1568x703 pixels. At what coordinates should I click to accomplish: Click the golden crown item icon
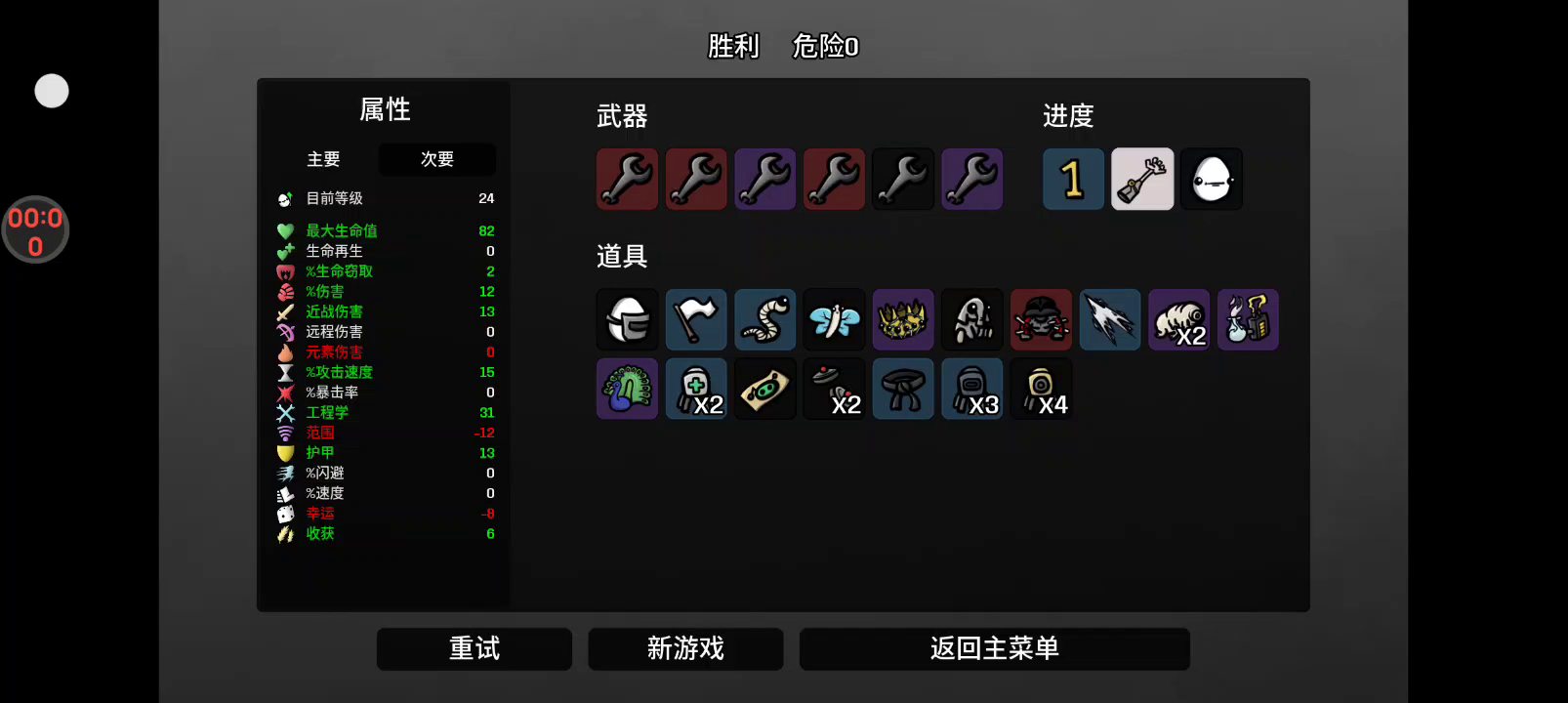903,319
